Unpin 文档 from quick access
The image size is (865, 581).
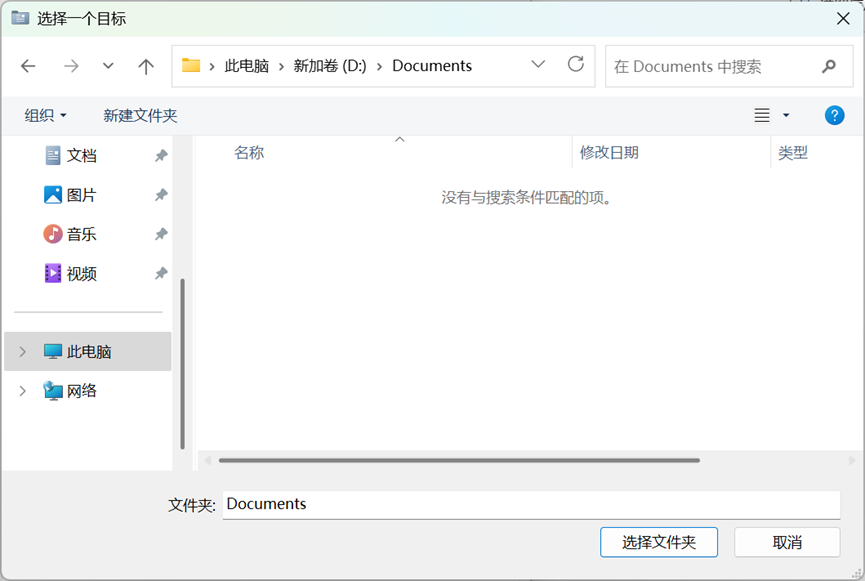coord(161,156)
